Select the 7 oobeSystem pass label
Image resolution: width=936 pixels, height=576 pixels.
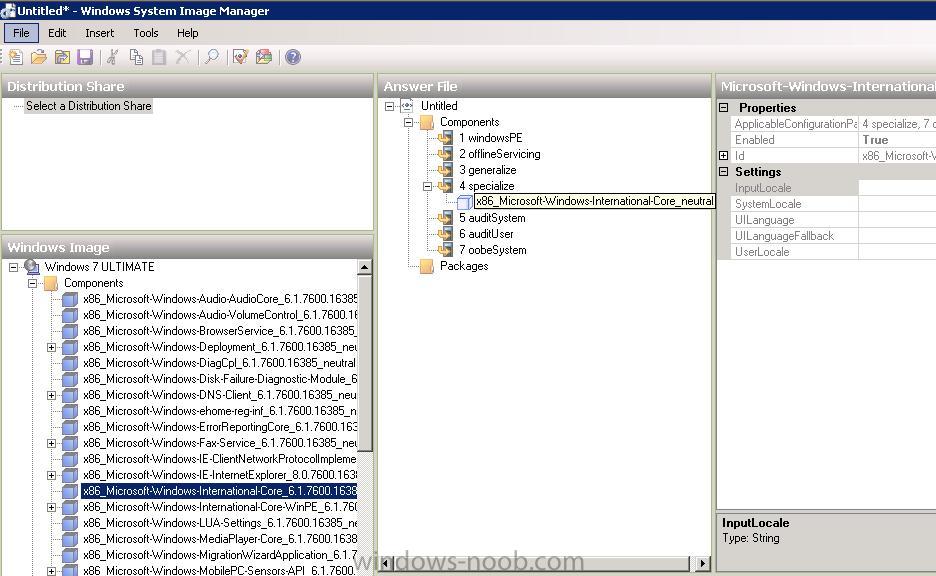[x=492, y=250]
